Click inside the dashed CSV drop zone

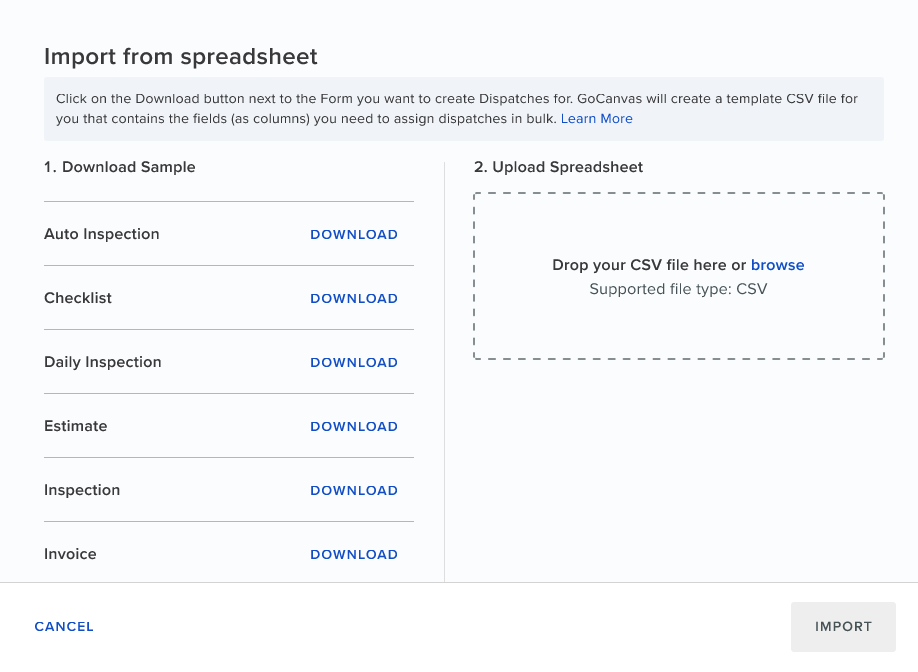[679, 276]
